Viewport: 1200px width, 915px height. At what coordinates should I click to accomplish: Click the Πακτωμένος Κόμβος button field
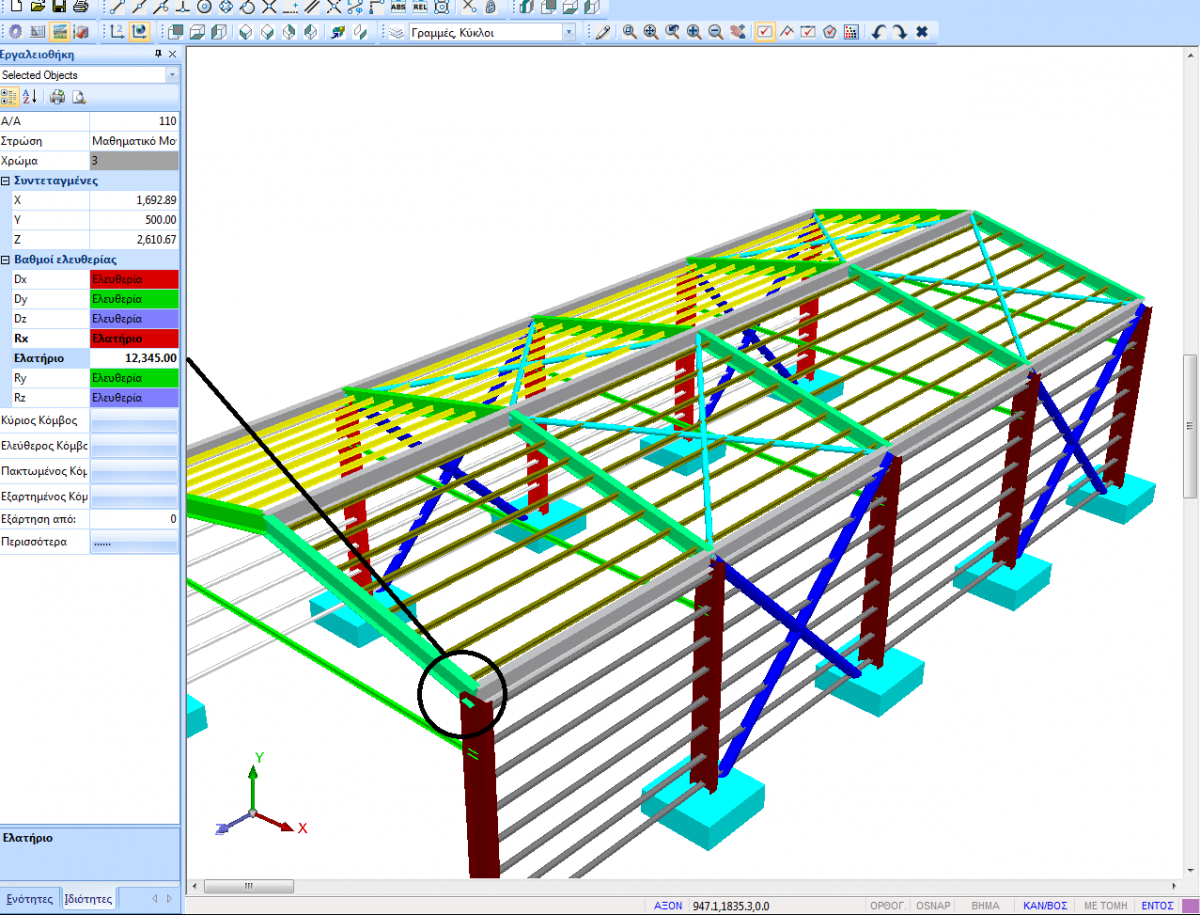(134, 469)
